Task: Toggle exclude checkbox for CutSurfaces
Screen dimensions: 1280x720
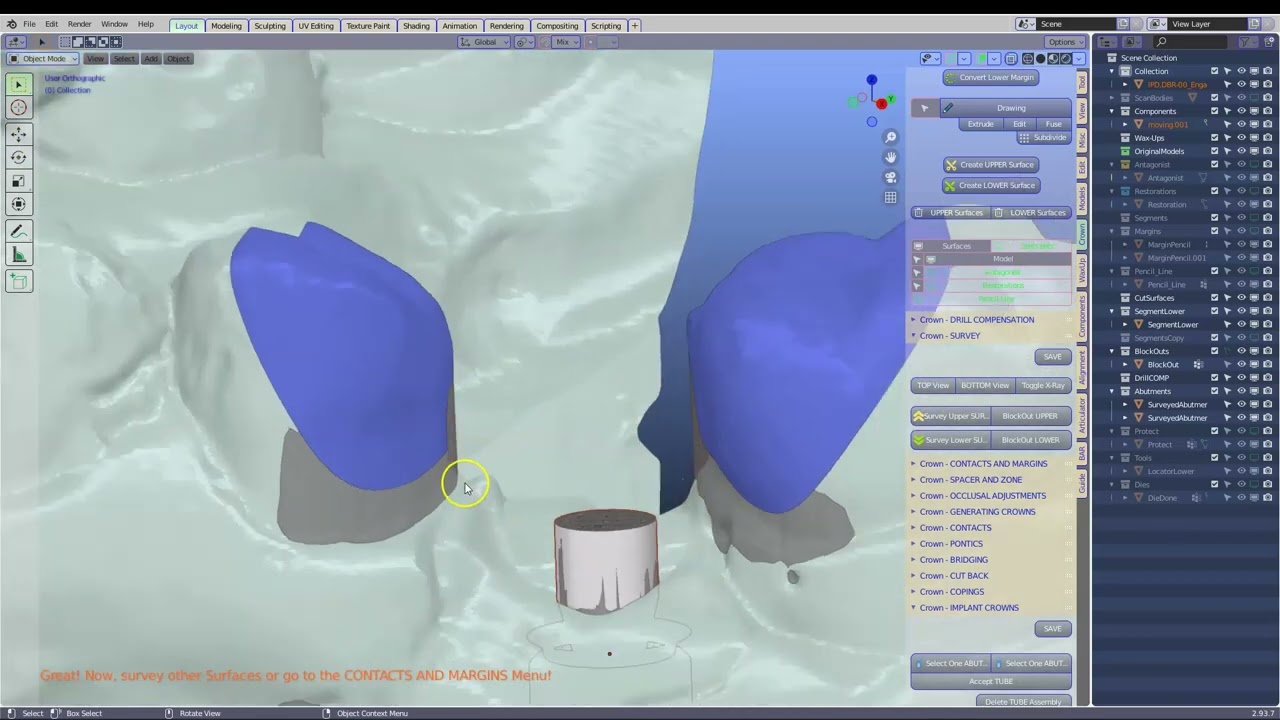Action: pos(1215,298)
